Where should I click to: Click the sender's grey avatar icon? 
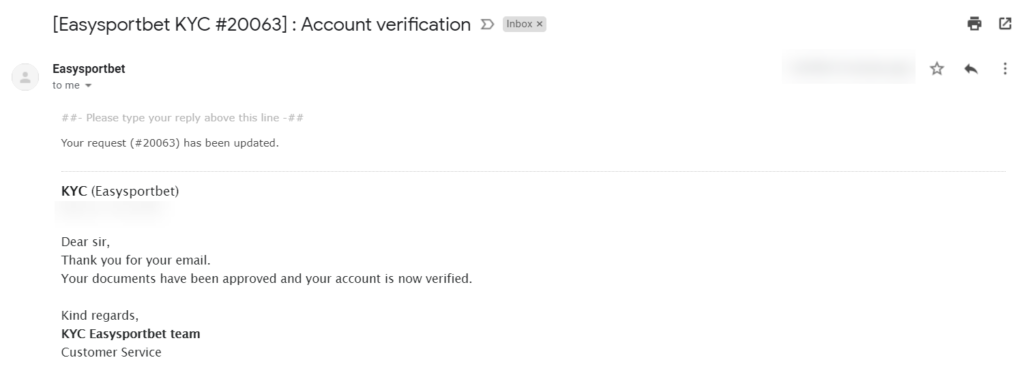click(25, 77)
